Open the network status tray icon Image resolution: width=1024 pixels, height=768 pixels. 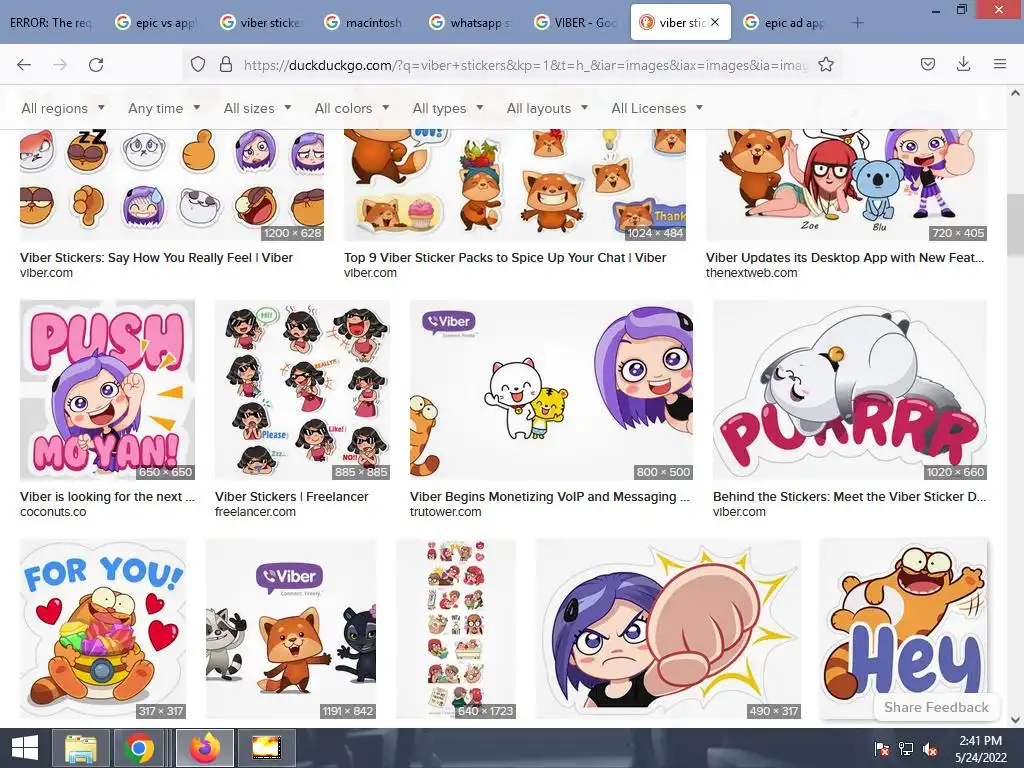click(906, 749)
